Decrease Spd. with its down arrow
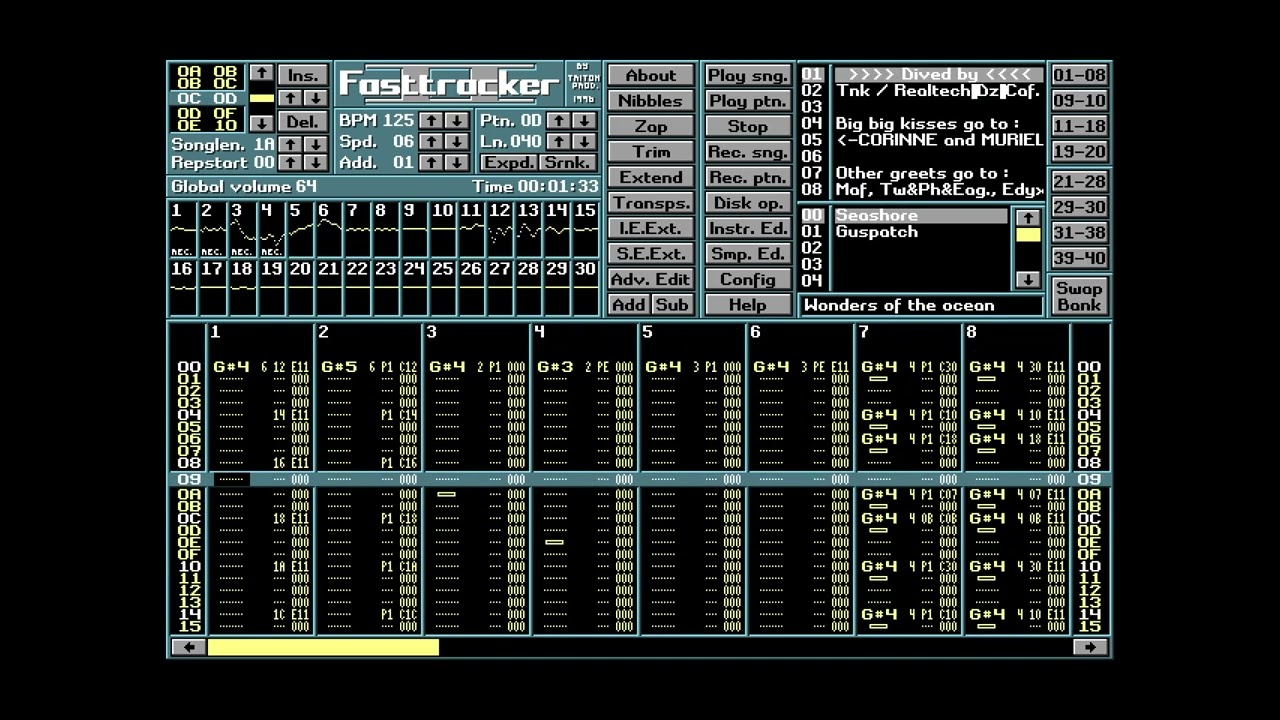The height and width of the screenshot is (720, 1280). click(x=456, y=142)
